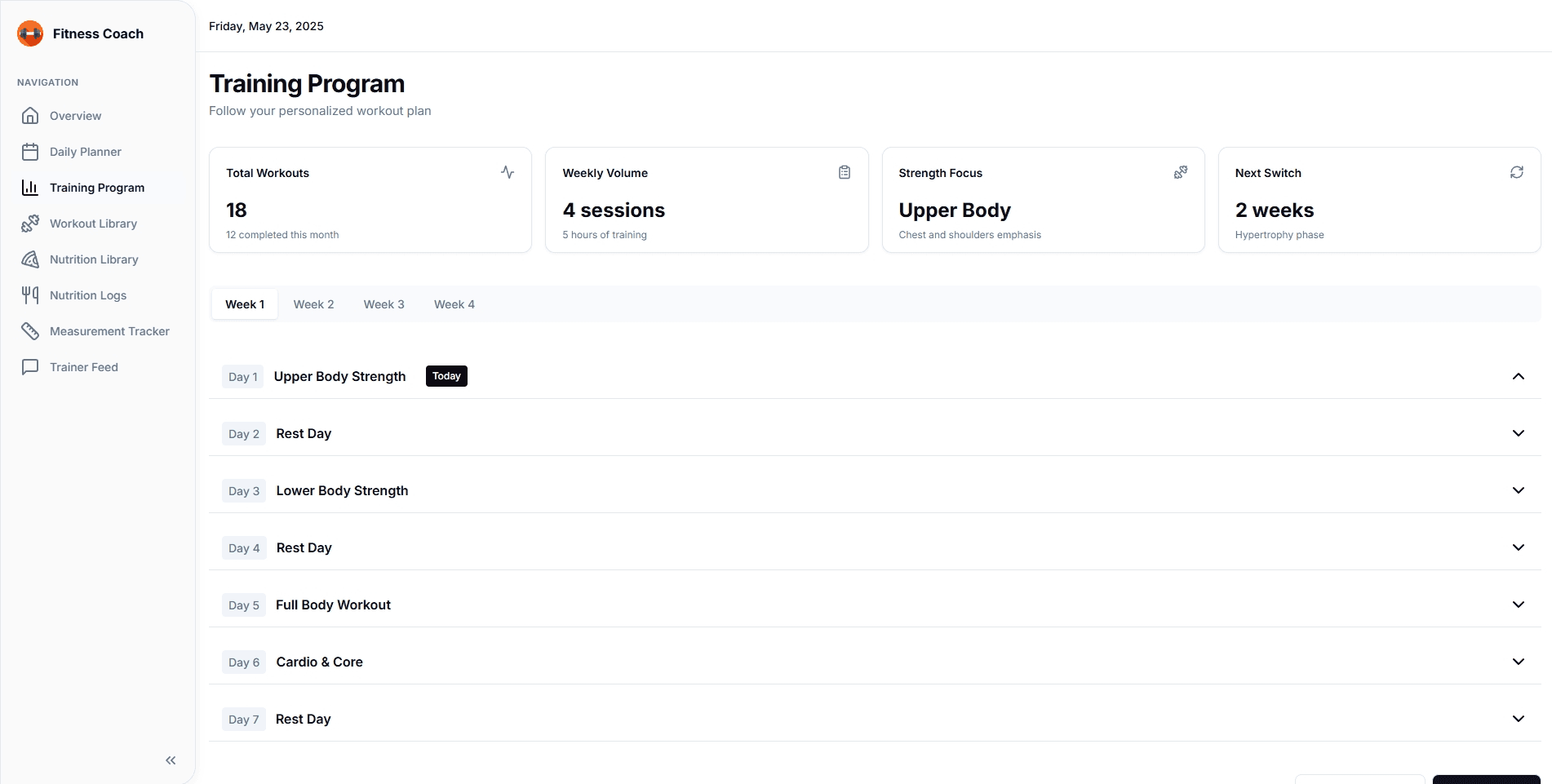Click the Fitness Coach dumbbell logo
The image size is (1552, 784).
(x=30, y=33)
